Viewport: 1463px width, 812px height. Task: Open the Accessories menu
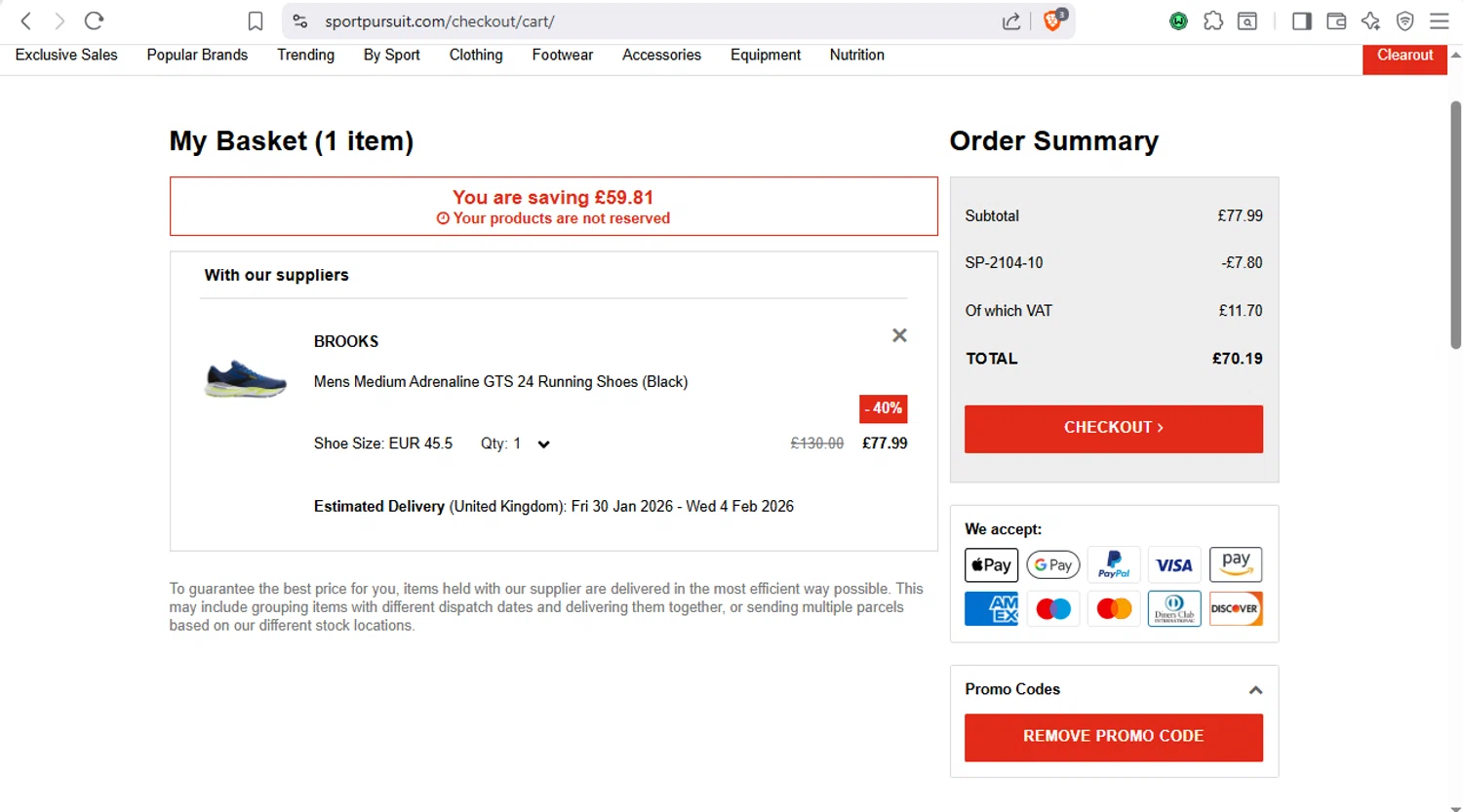pyautogui.click(x=661, y=56)
